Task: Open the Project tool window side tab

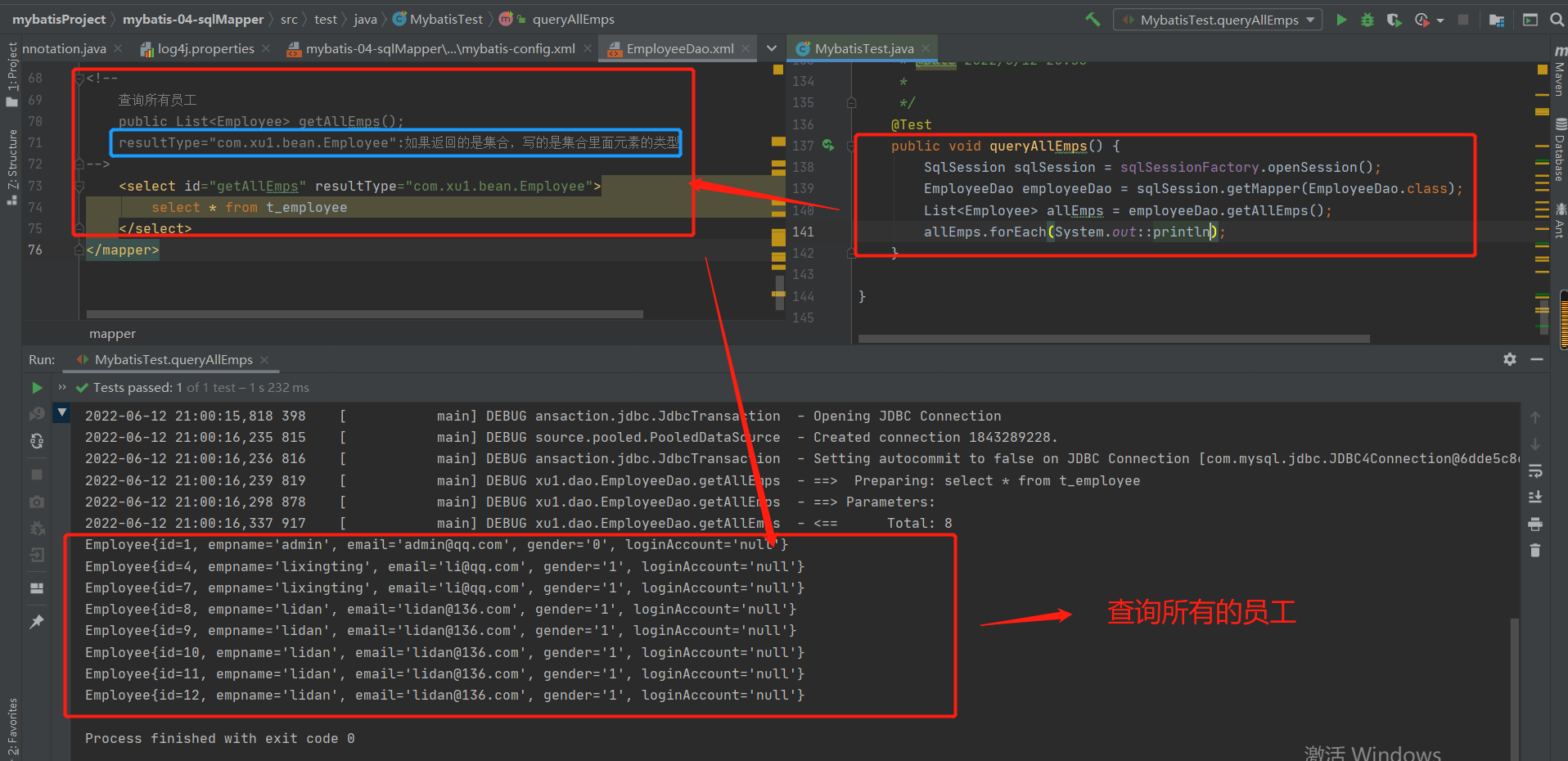Action: (11, 75)
